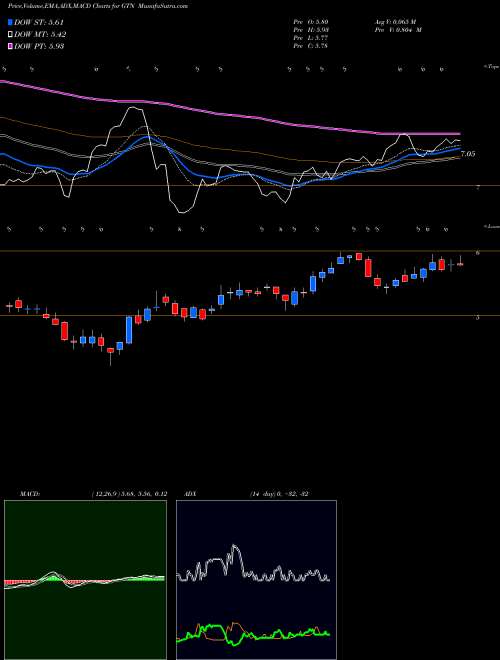This screenshot has height=660, width=500.
Task: Select the DOW PT 5.93 label
Action: pyautogui.click(x=39, y=46)
